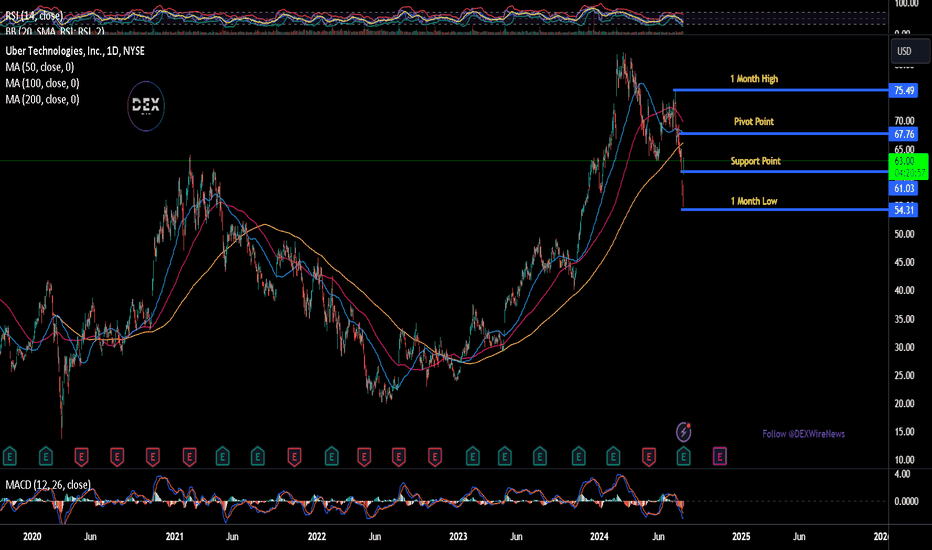
Task: Select the Uber Technologies, Inc. symbol title
Action: tap(75, 51)
